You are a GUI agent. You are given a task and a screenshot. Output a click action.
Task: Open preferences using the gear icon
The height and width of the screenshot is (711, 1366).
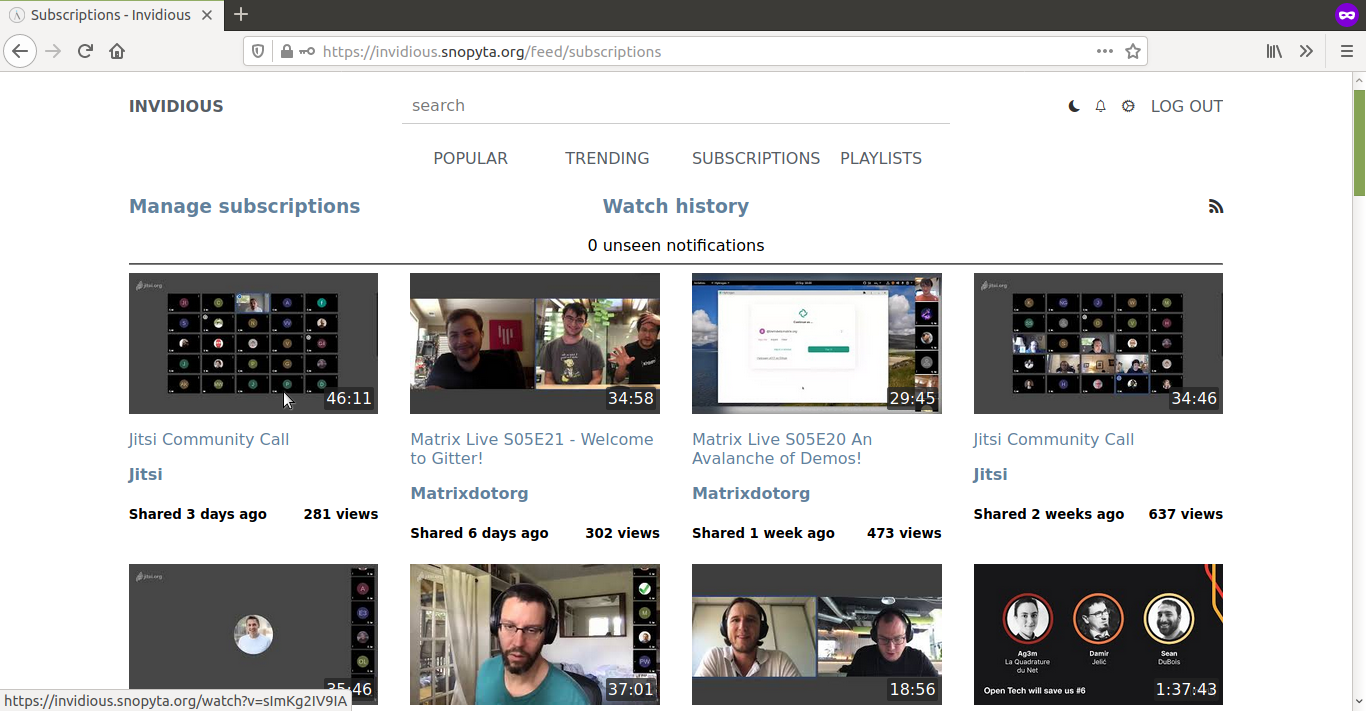(x=1128, y=106)
